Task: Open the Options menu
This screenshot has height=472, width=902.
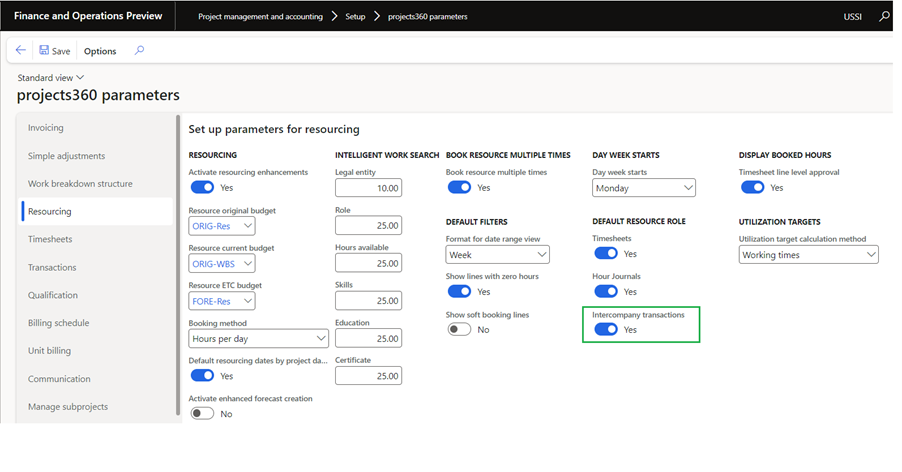Action: tap(100, 51)
